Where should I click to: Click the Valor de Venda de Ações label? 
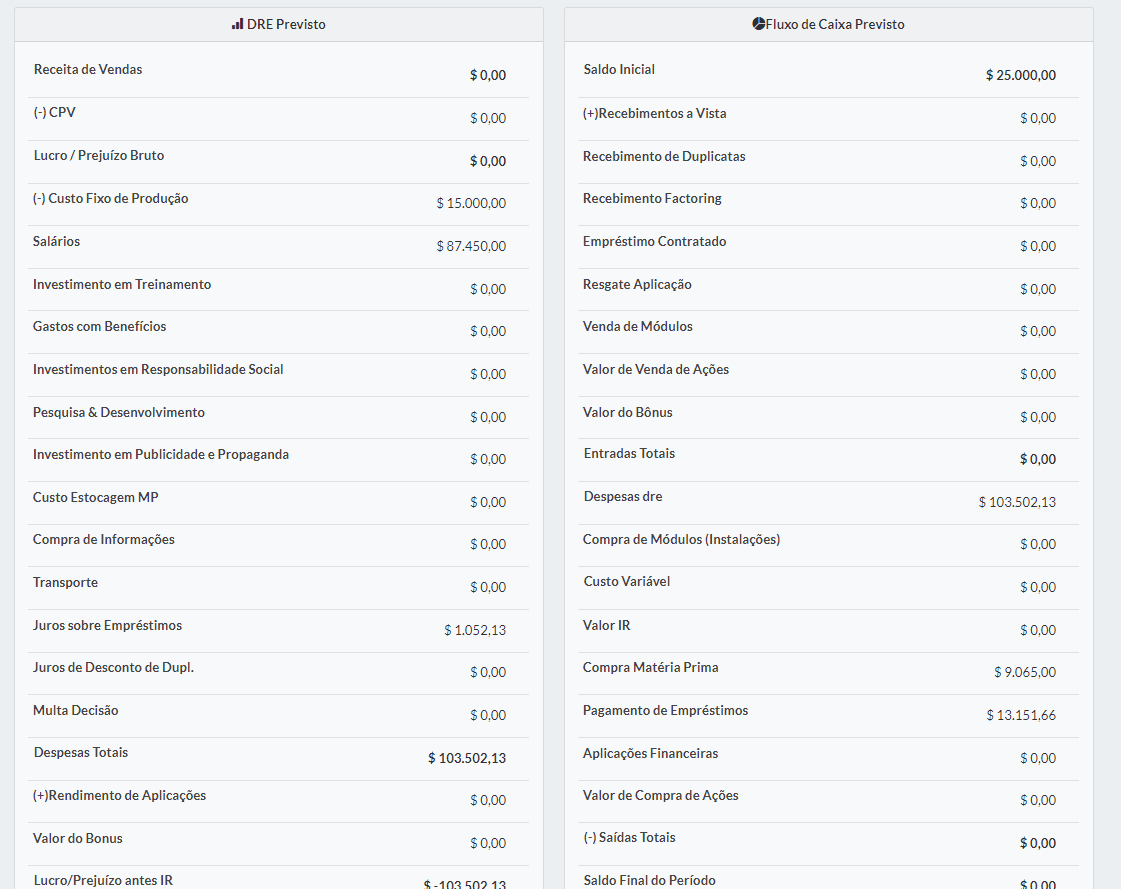656,370
